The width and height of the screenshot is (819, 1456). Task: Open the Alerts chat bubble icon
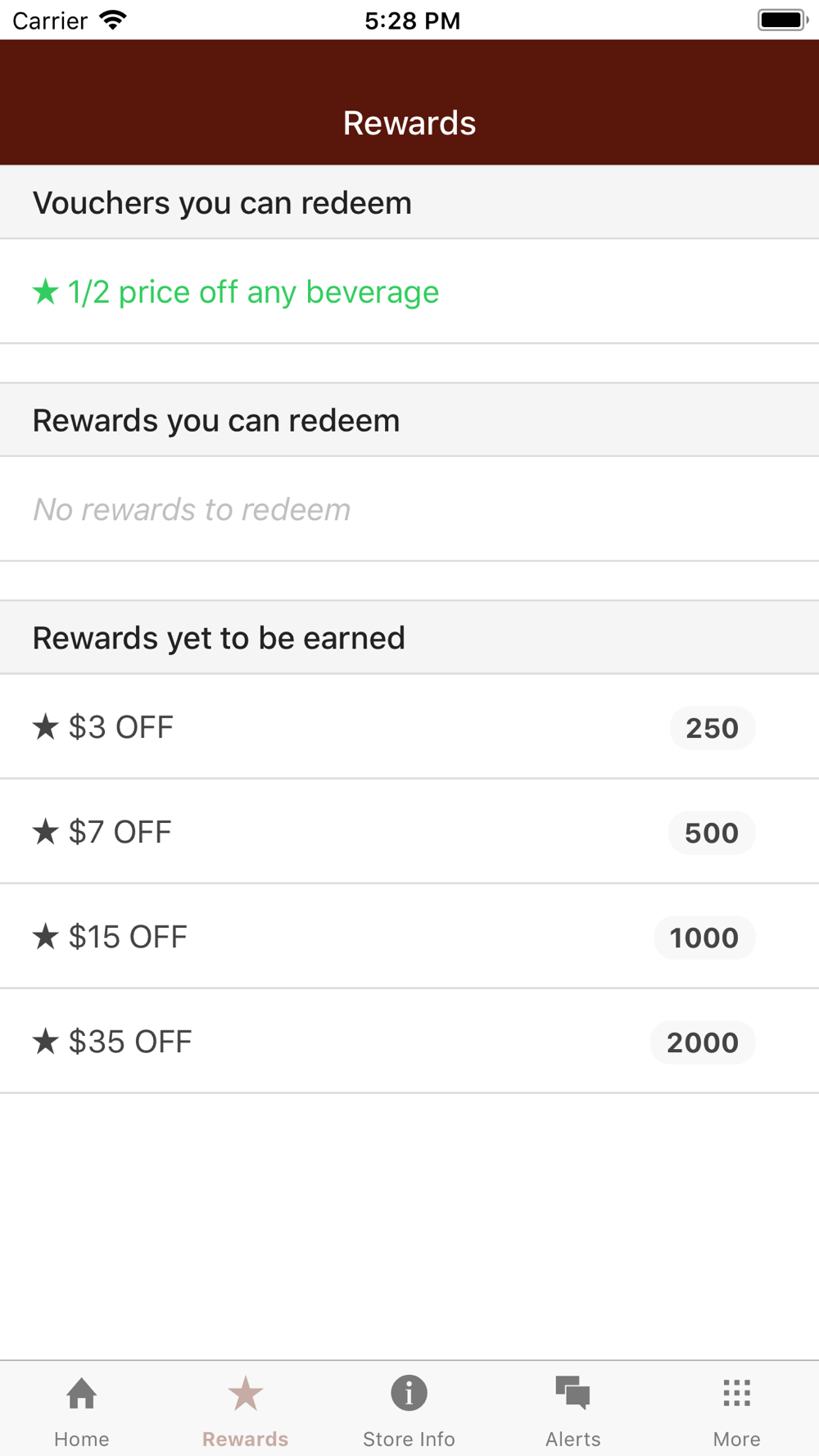point(572,1393)
